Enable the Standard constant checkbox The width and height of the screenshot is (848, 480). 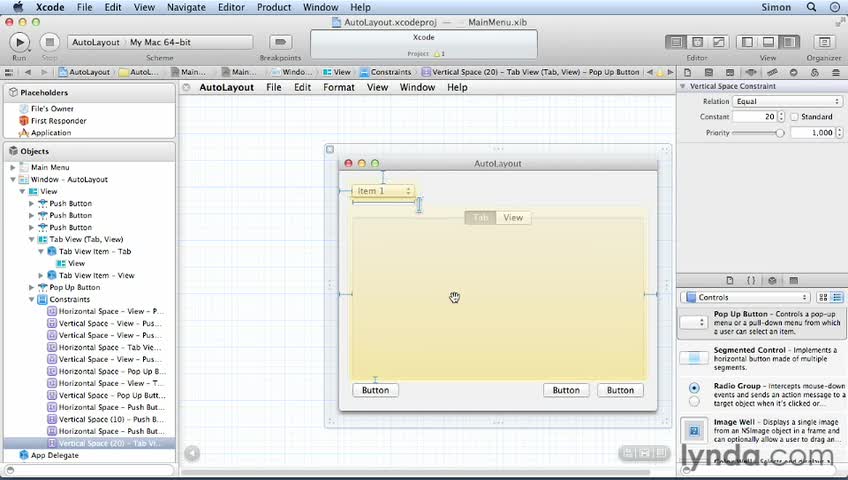pos(794,117)
